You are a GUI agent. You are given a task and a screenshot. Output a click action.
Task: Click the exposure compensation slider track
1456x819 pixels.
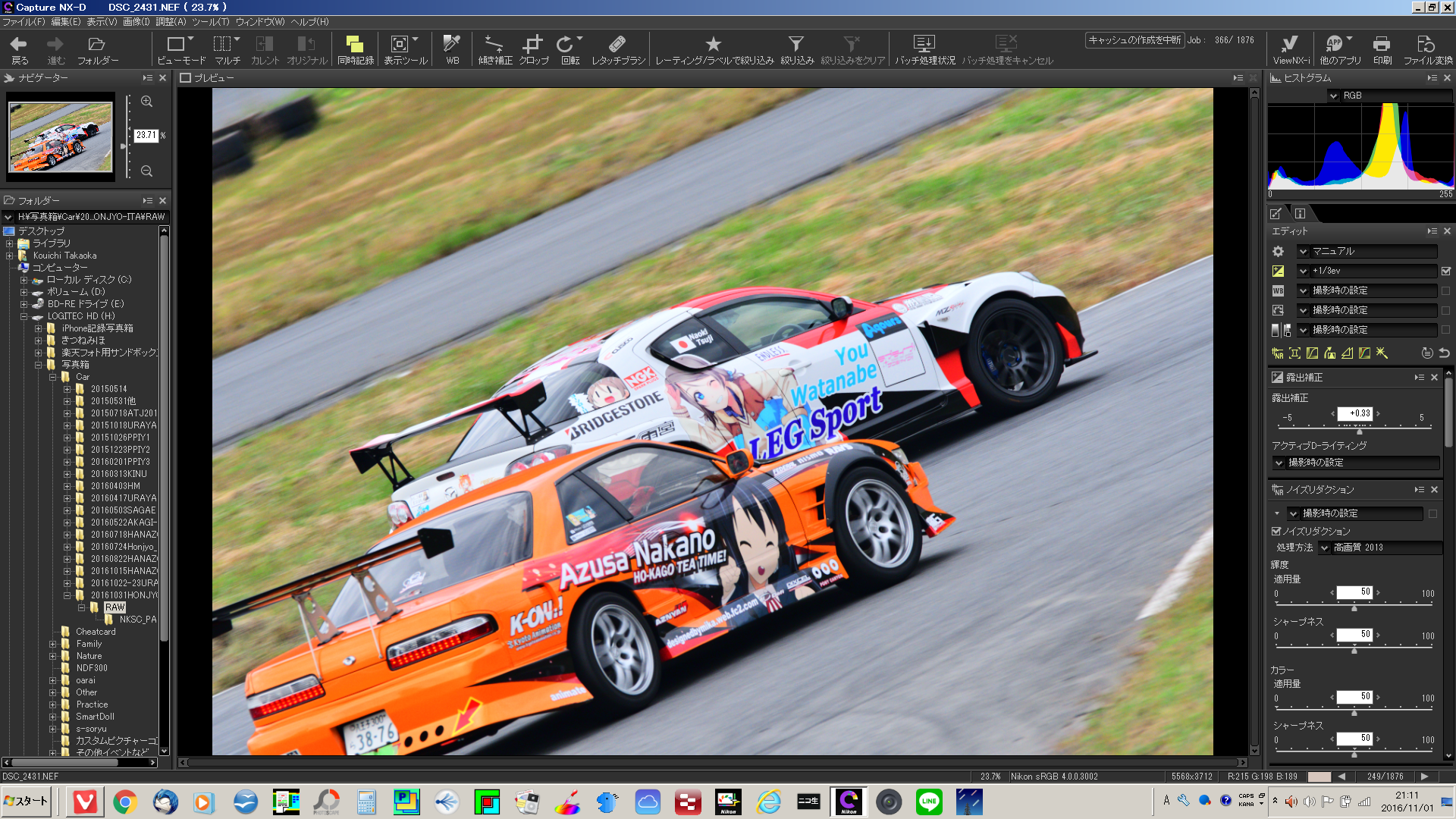coord(1319,427)
